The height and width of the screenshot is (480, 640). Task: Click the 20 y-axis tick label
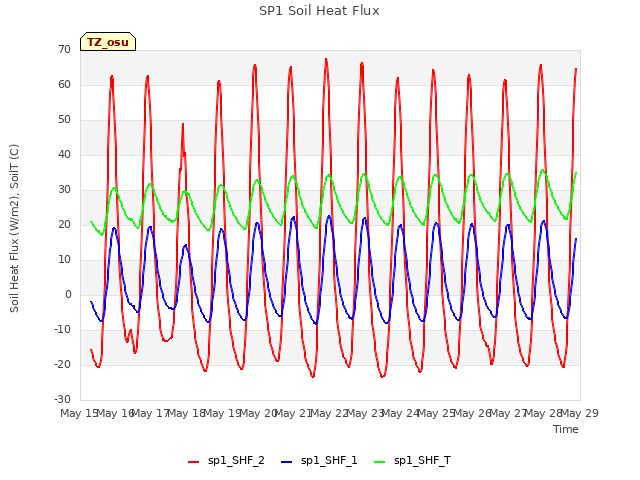[64, 224]
